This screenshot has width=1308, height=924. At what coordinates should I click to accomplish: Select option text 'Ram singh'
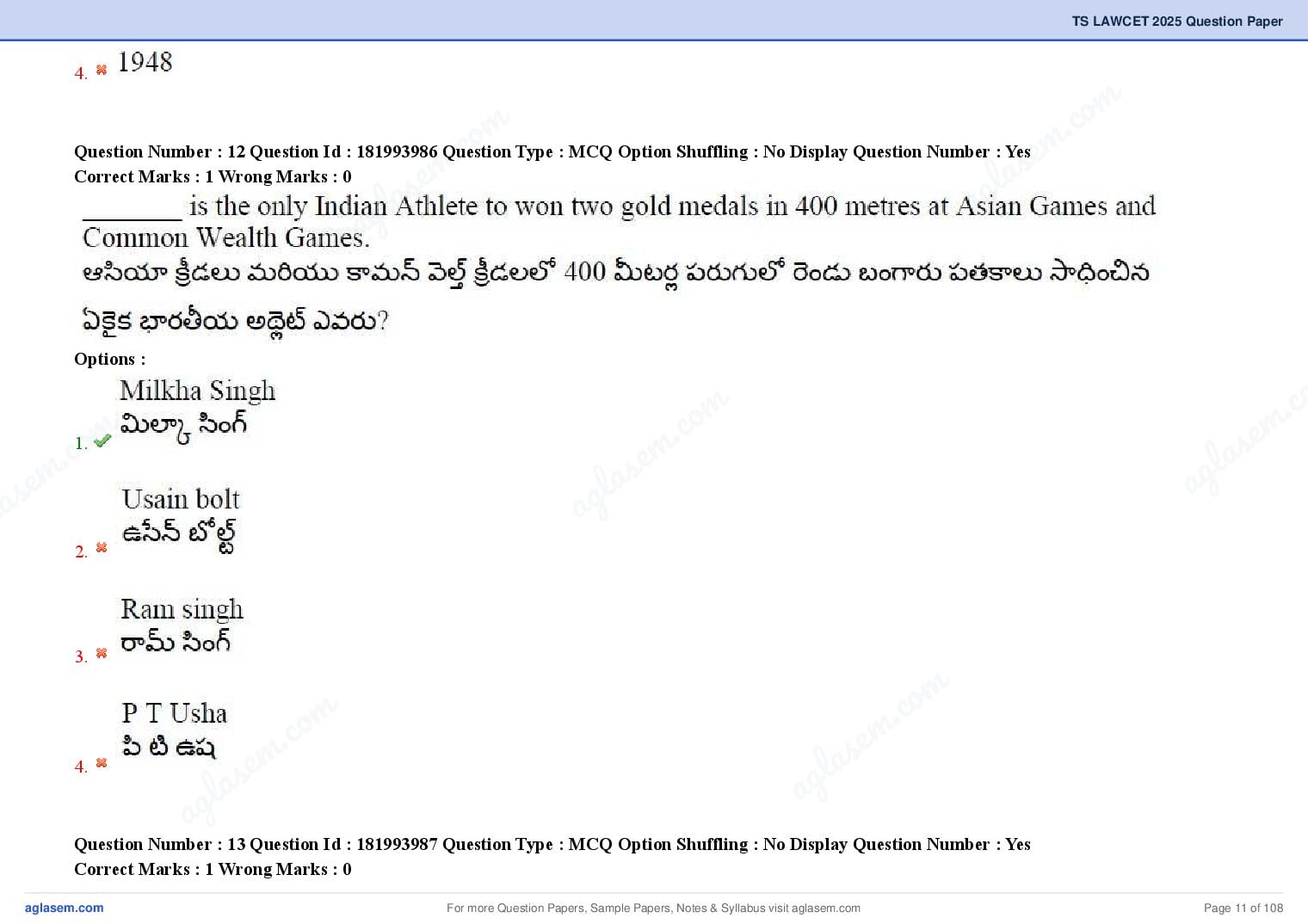182,609
